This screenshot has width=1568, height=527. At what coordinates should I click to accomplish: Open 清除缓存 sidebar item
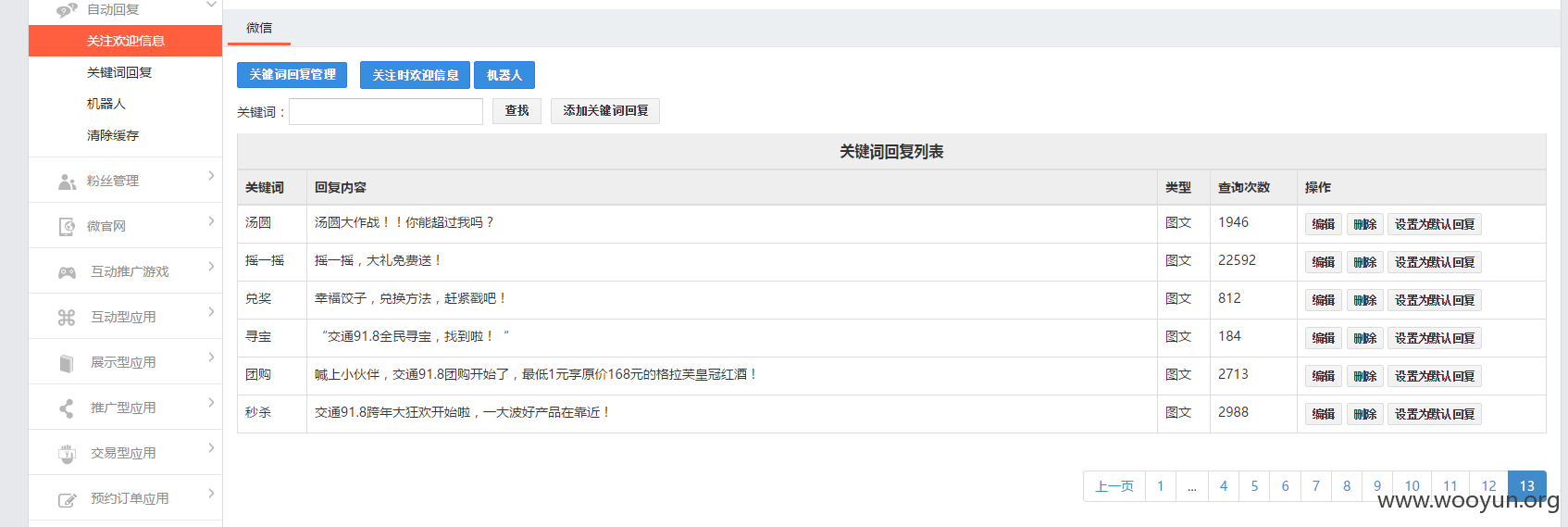(113, 135)
